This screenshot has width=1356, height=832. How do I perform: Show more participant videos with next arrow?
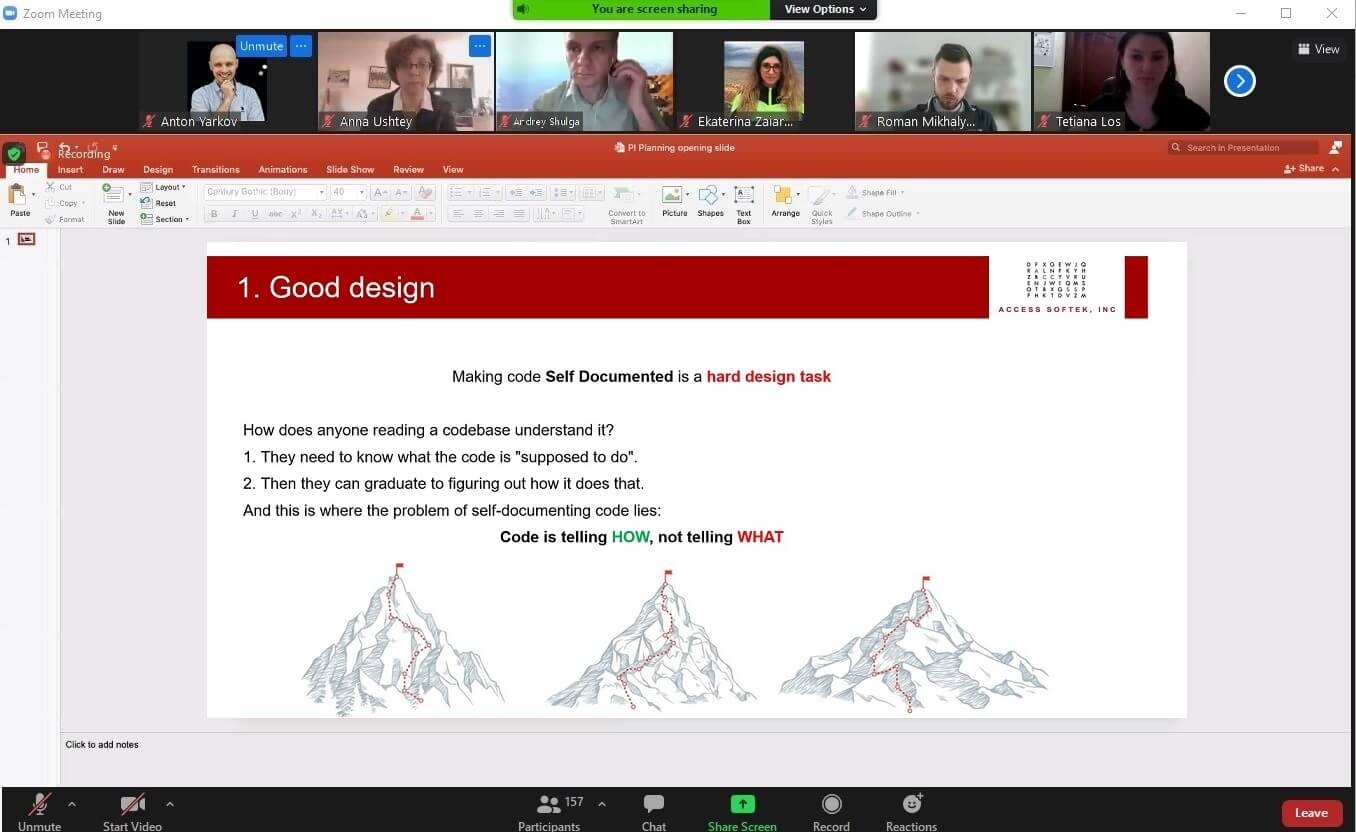[x=1239, y=81]
